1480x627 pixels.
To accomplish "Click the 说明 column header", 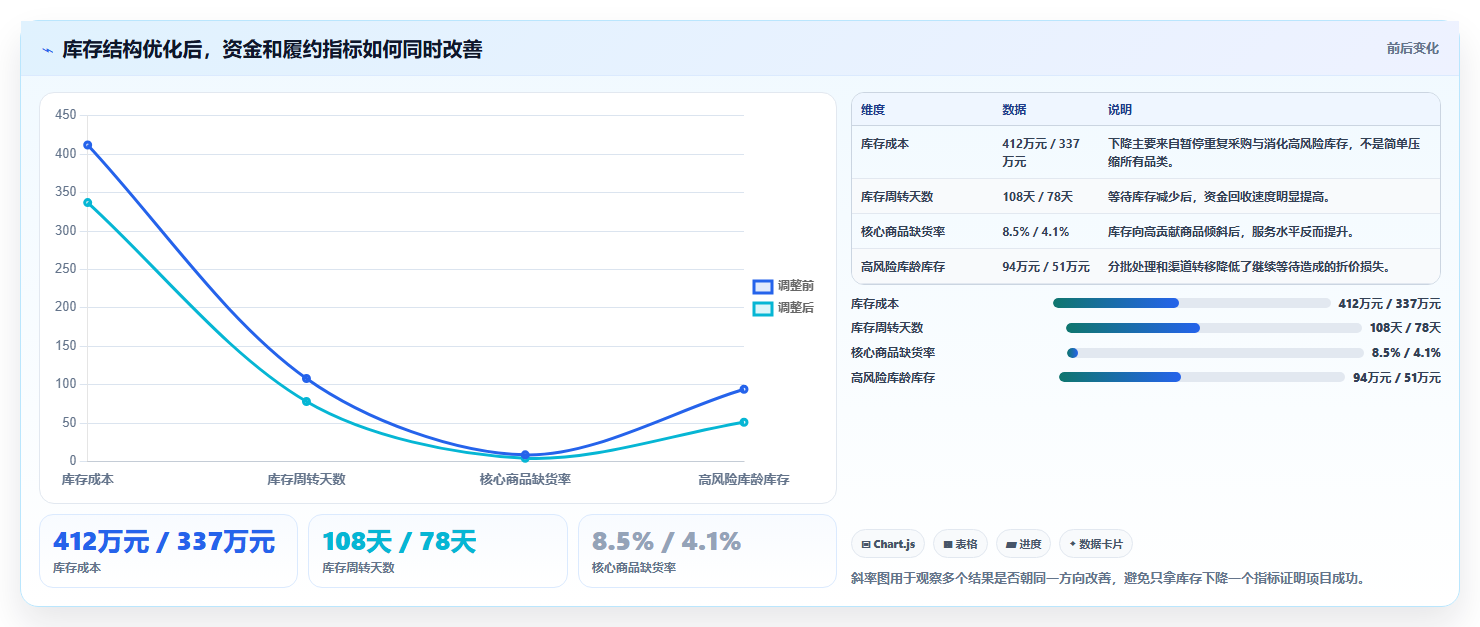I will [x=1120, y=110].
